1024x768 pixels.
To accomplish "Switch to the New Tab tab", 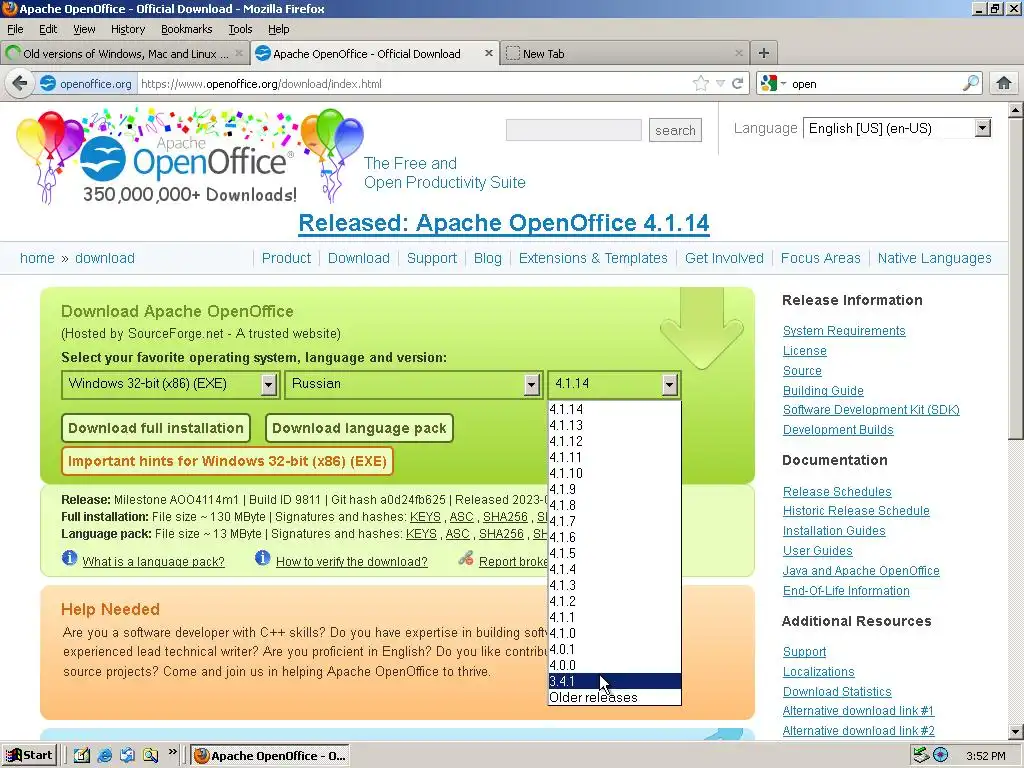I will click(625, 54).
